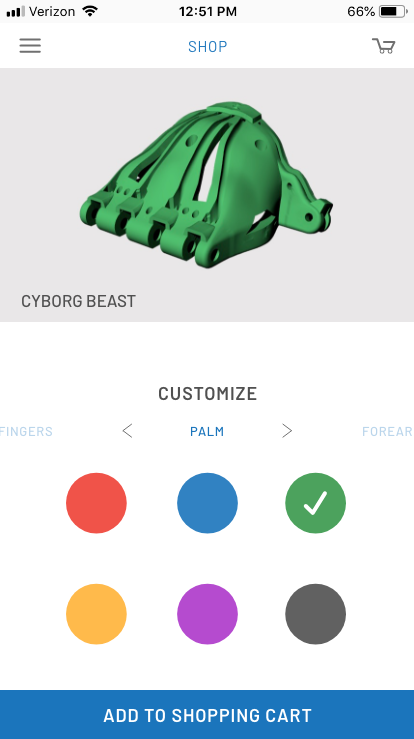Tap the Wi-Fi status icon
The height and width of the screenshot is (739, 414).
(x=89, y=11)
